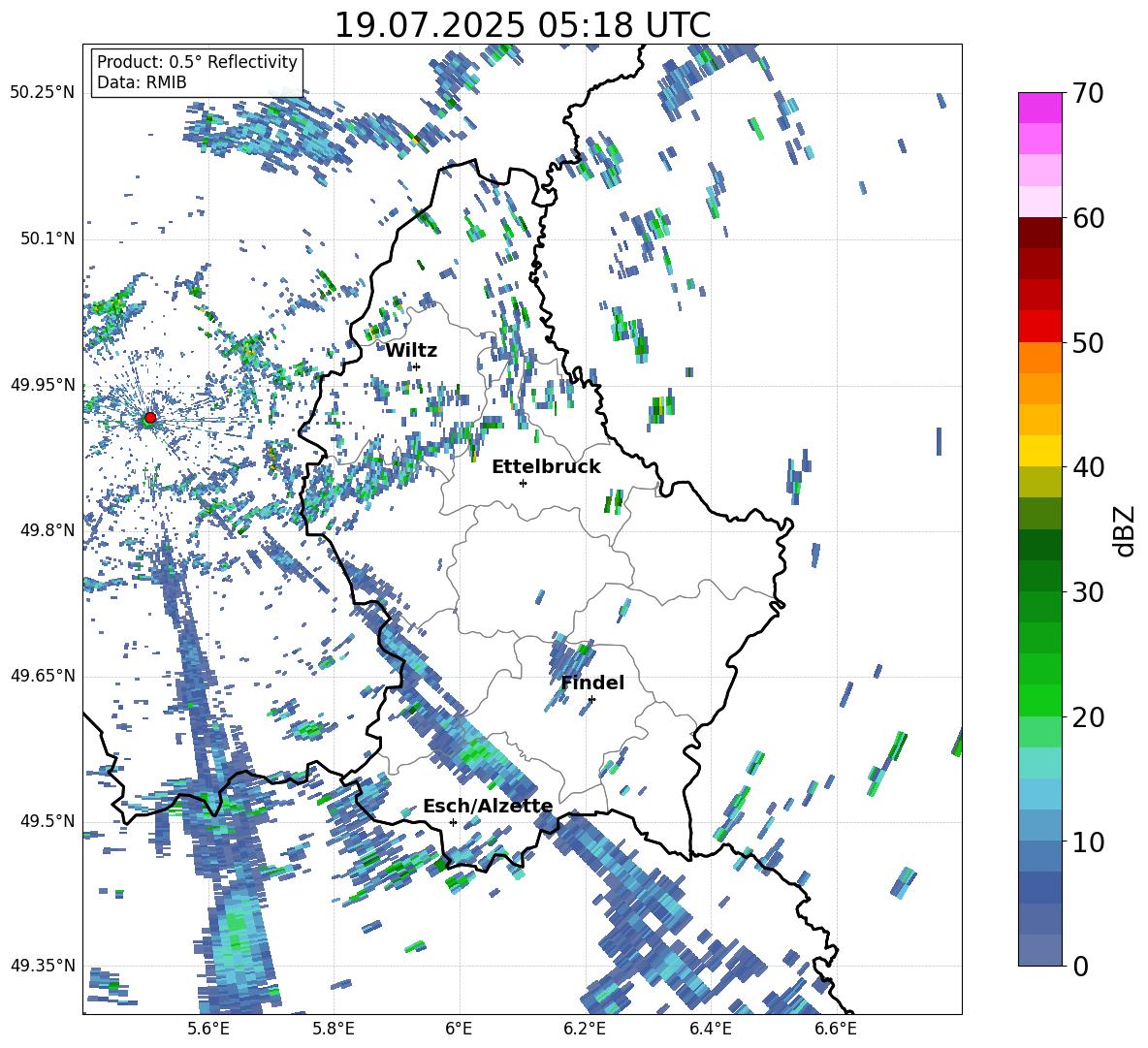
Task: Click the 5.6°E longitude label
Action: [207, 1029]
